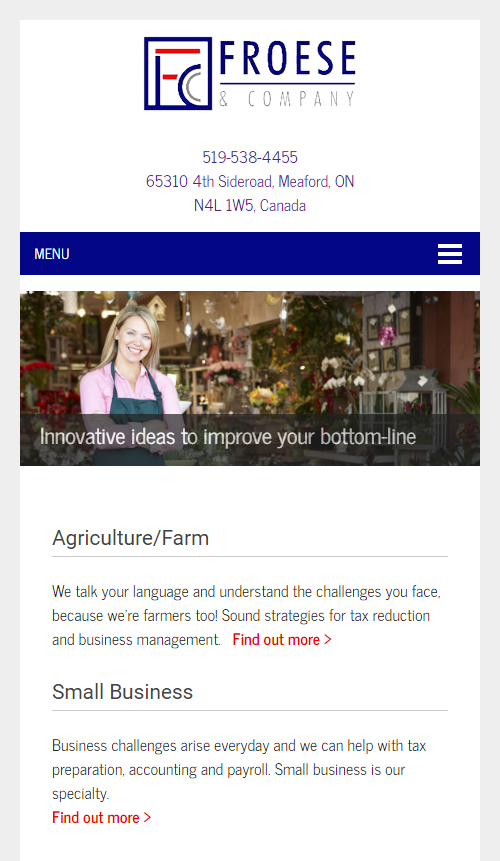
Task: Open the '65310 4th Sideroad, Meaford, ON' address
Action: tap(250, 181)
